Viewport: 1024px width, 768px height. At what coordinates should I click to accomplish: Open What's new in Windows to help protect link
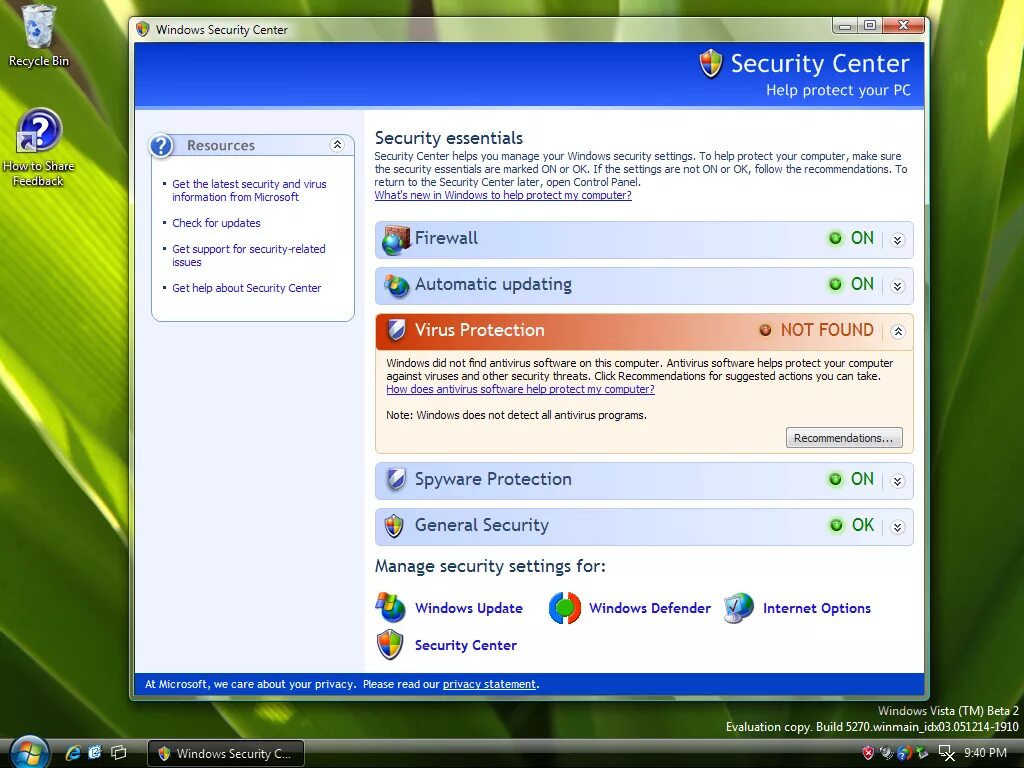point(503,195)
